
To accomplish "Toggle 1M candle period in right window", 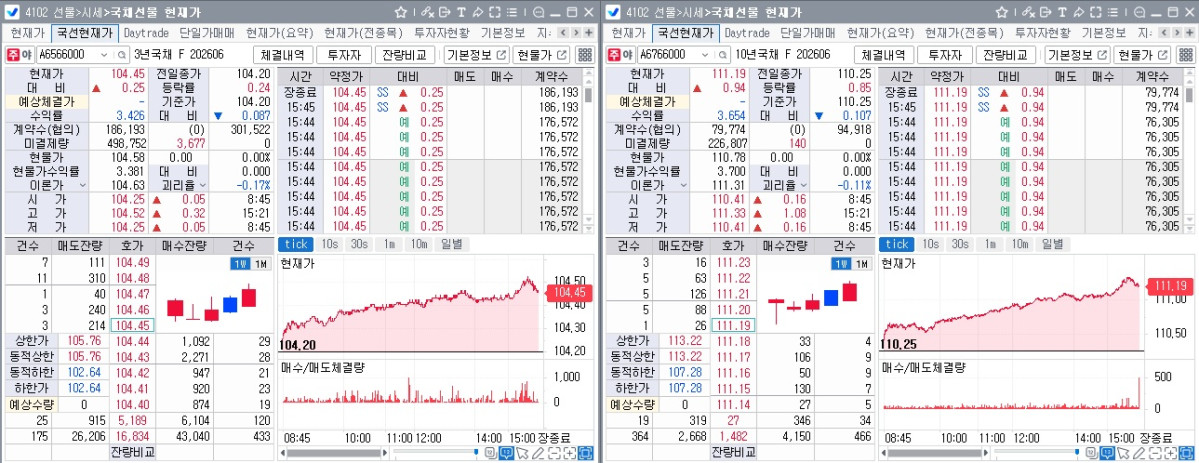I will point(861,264).
